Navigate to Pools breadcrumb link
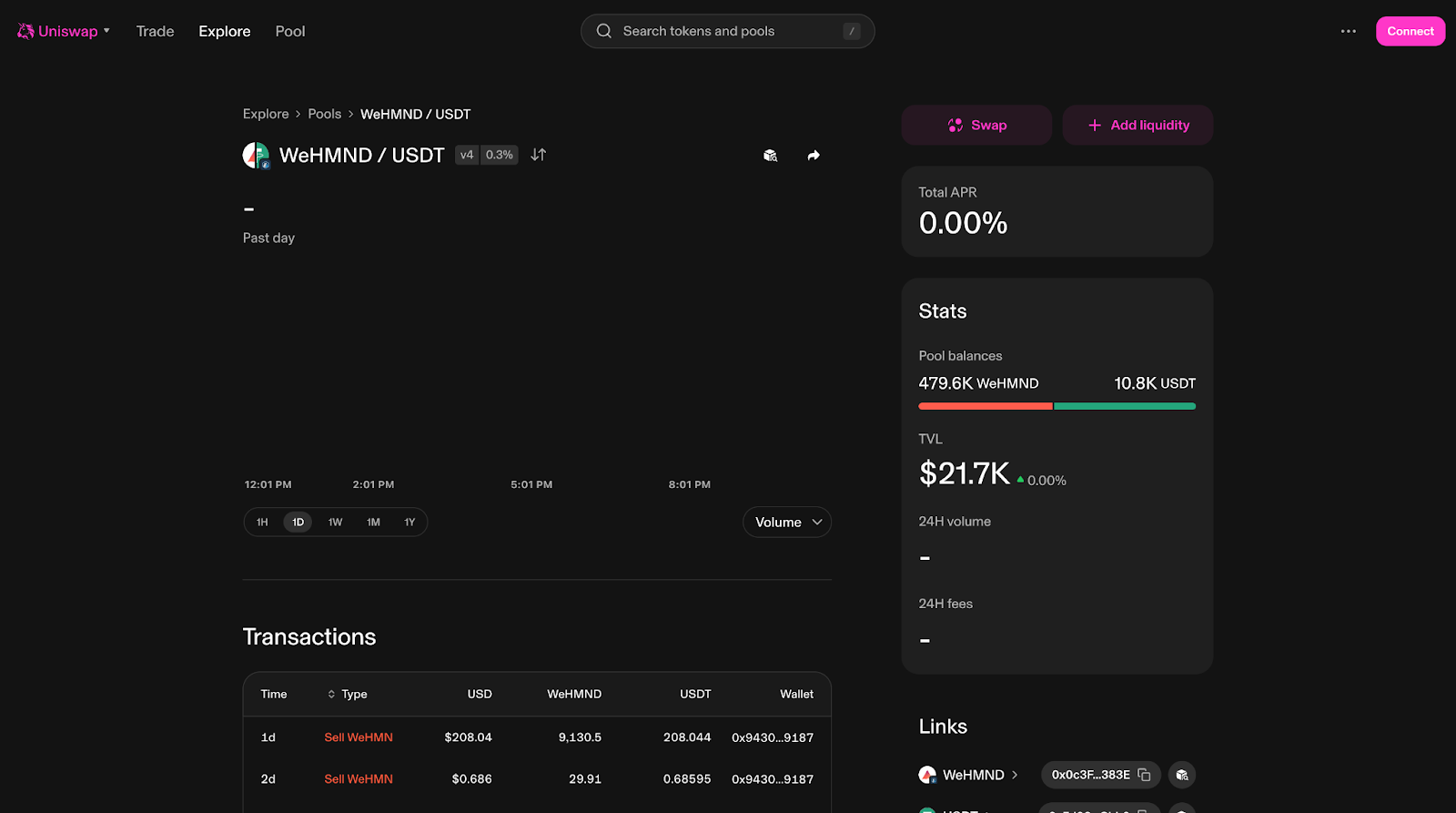 pyautogui.click(x=325, y=114)
